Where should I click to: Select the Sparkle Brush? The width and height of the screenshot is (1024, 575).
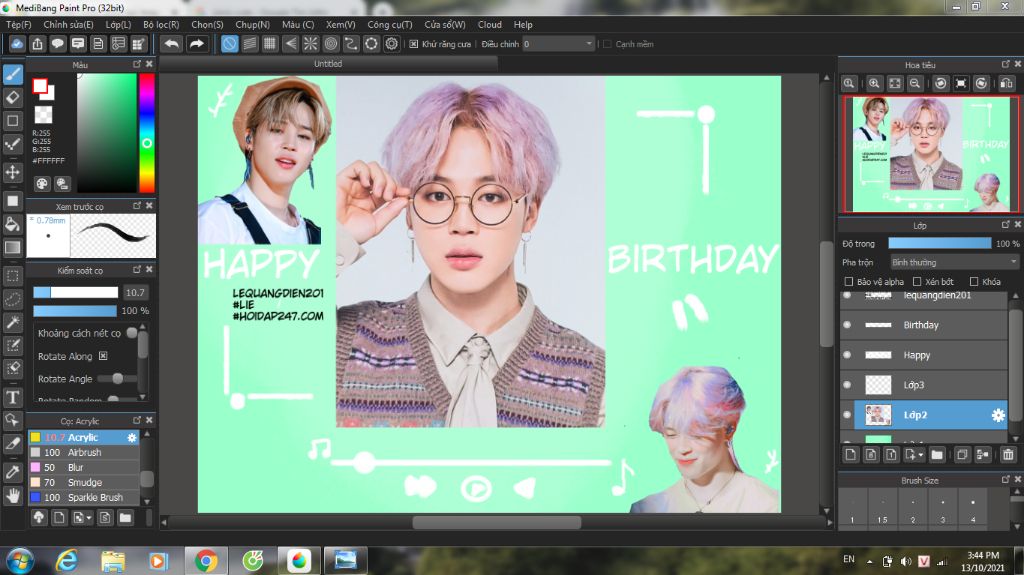(84, 497)
